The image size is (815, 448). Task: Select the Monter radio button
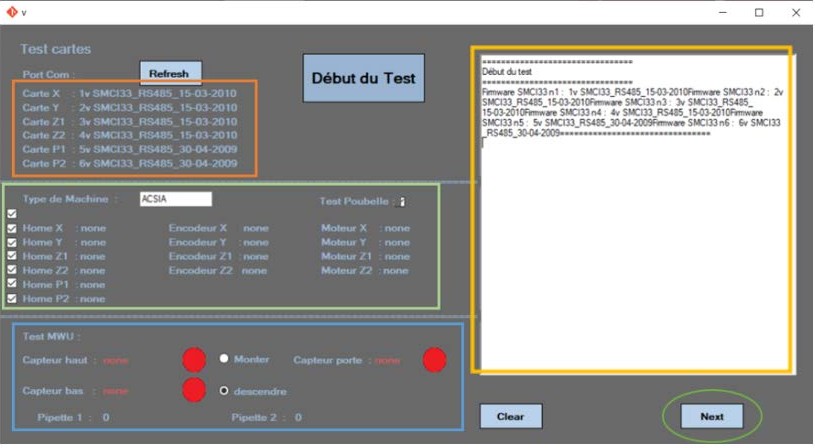point(224,359)
